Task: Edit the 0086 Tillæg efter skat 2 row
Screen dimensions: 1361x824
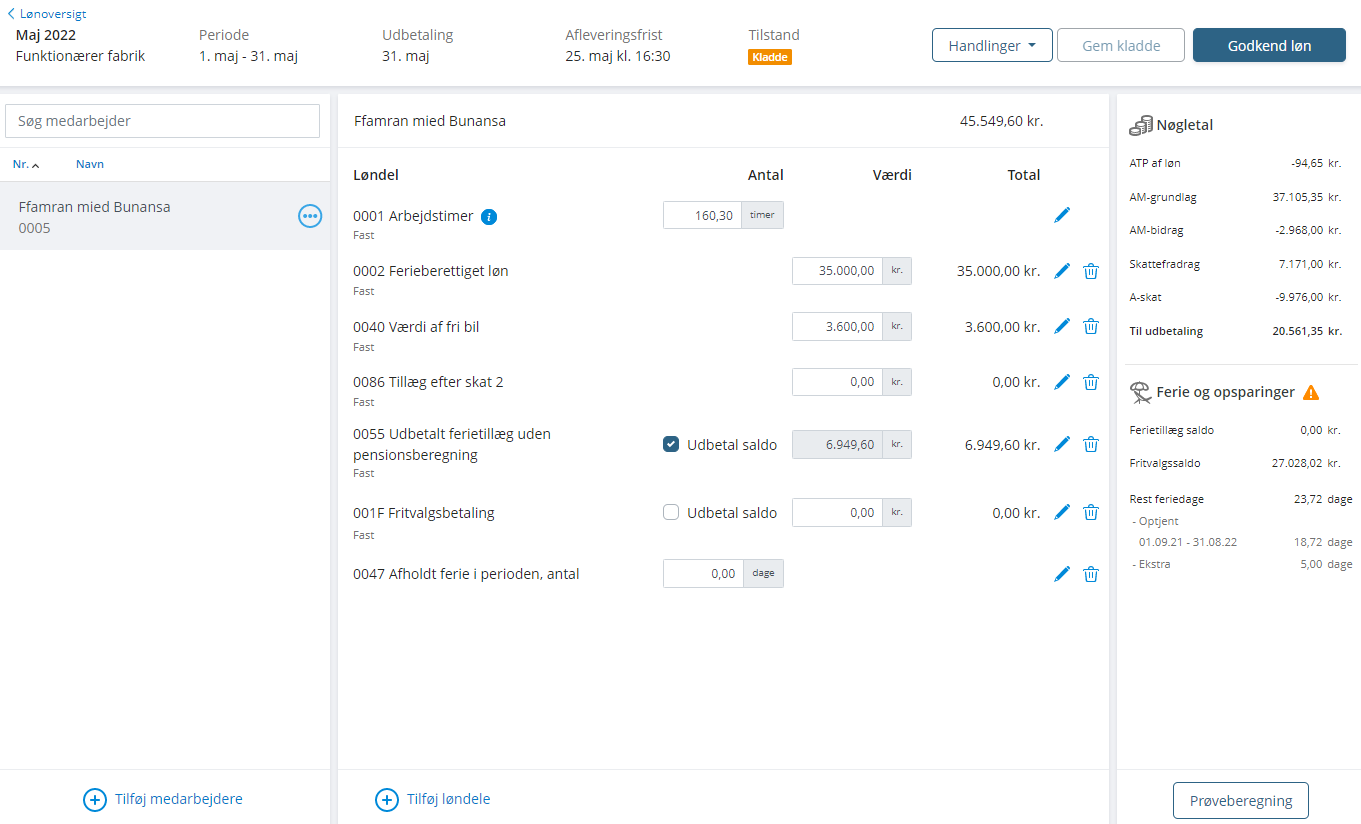Action: (1062, 382)
